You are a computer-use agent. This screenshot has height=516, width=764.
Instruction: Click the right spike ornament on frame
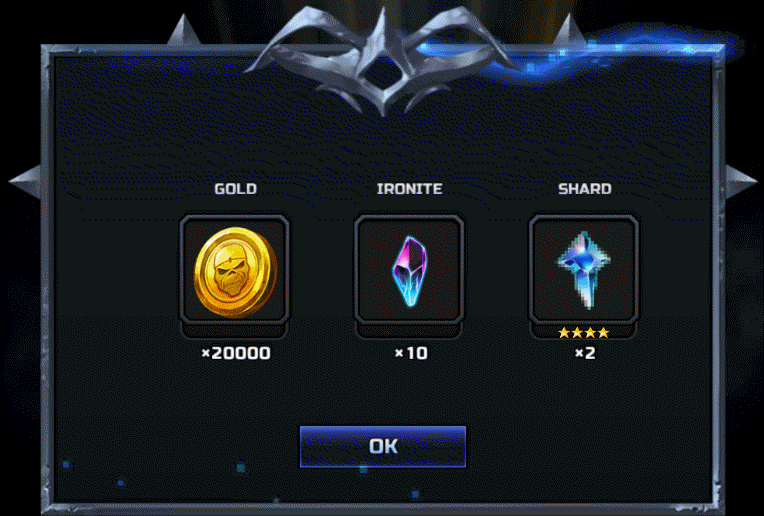(741, 182)
